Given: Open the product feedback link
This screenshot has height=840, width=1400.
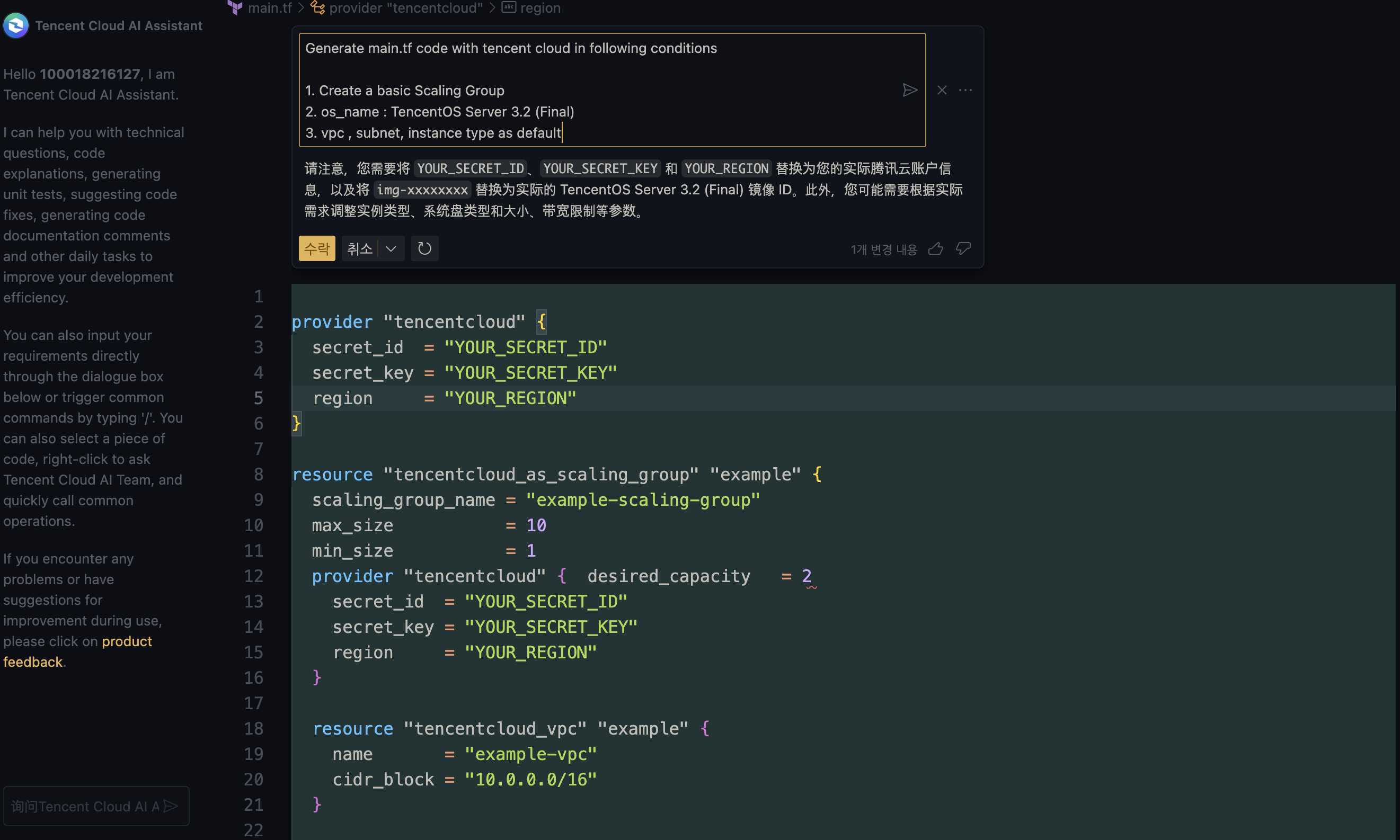Looking at the screenshot, I should pos(126,641).
